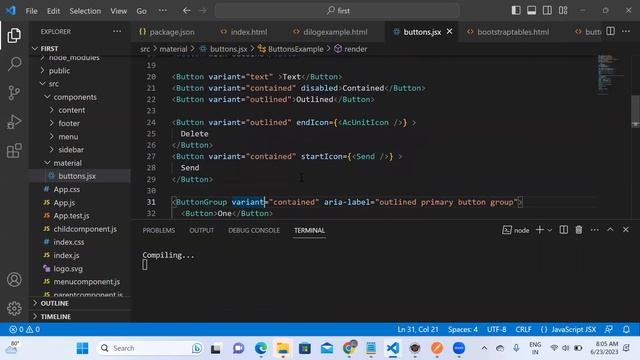Open Run and Debug view

(14, 122)
